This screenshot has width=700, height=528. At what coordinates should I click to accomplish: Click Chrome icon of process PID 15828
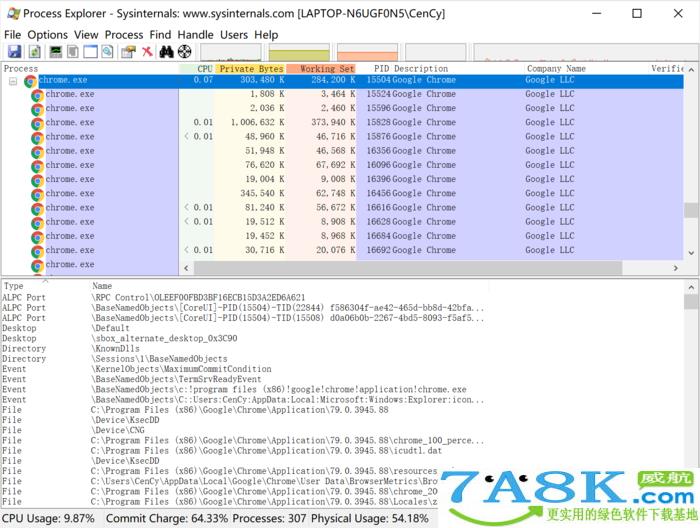[x=38, y=124]
